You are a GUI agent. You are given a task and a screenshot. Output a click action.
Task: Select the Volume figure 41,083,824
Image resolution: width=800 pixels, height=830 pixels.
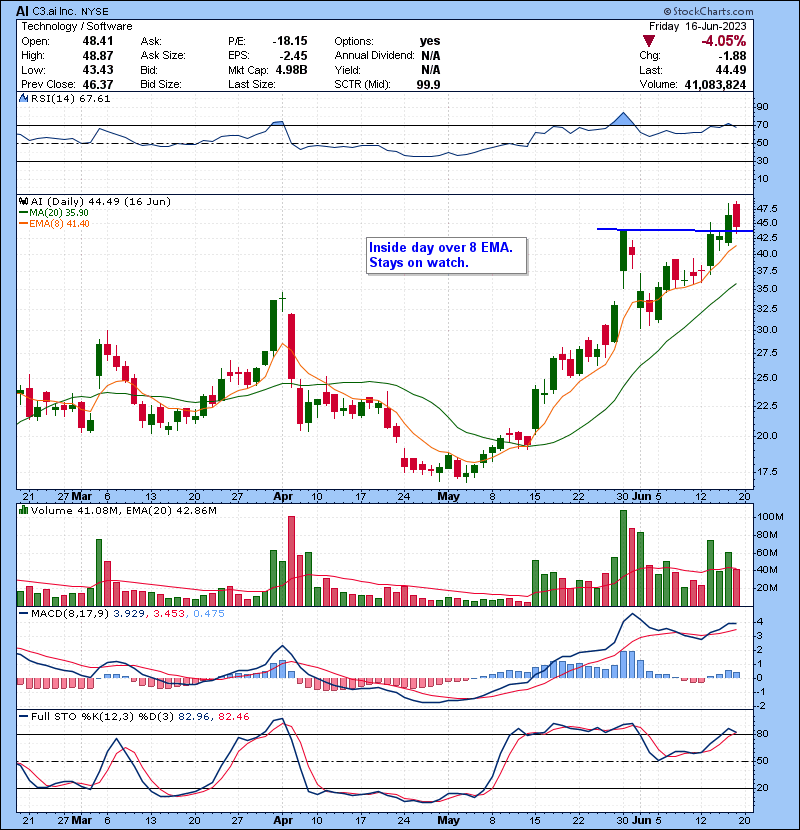[715, 84]
